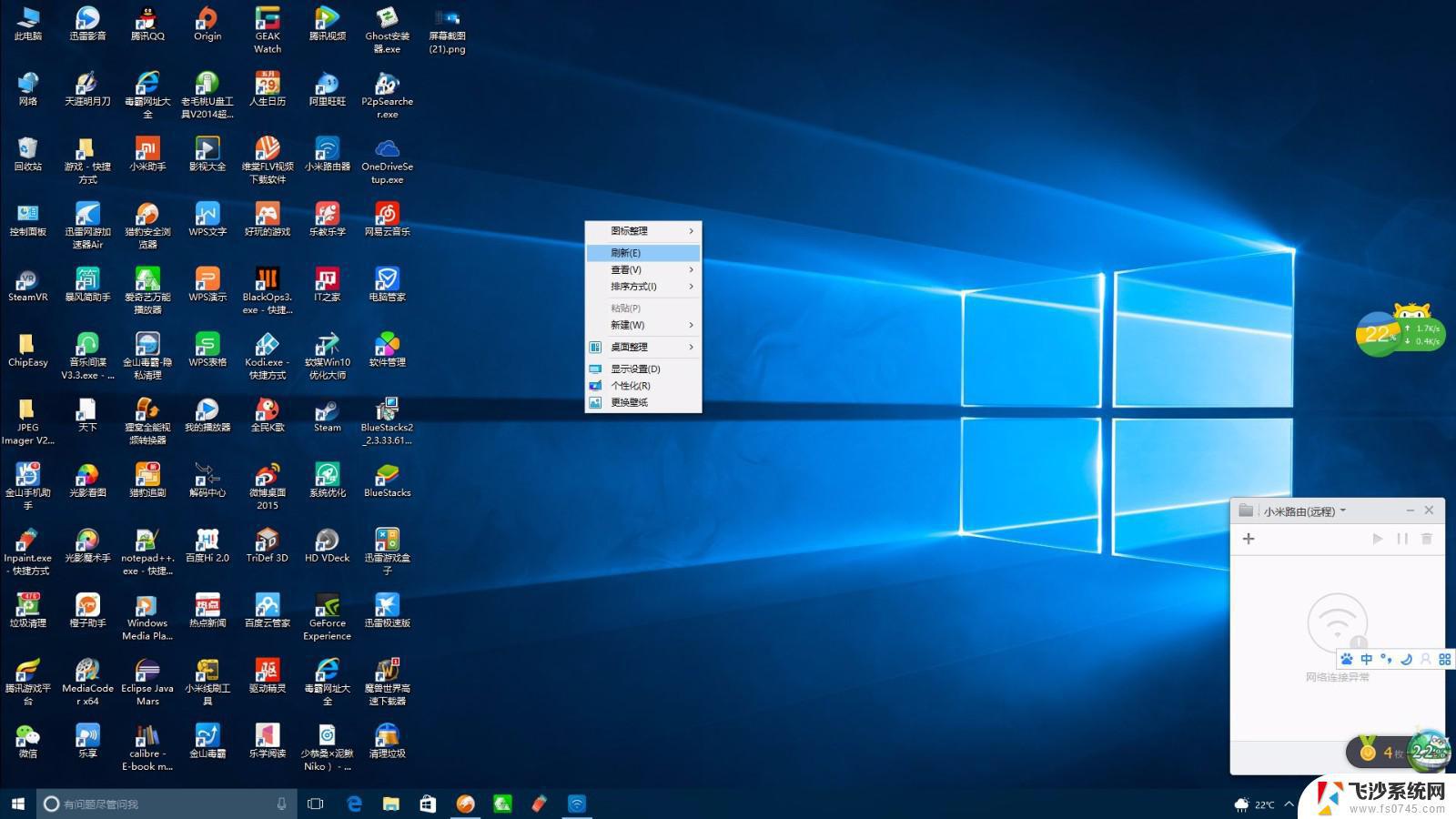The image size is (1456, 819).
Task: Select the 控制面板 desktop icon
Action: [x=27, y=219]
